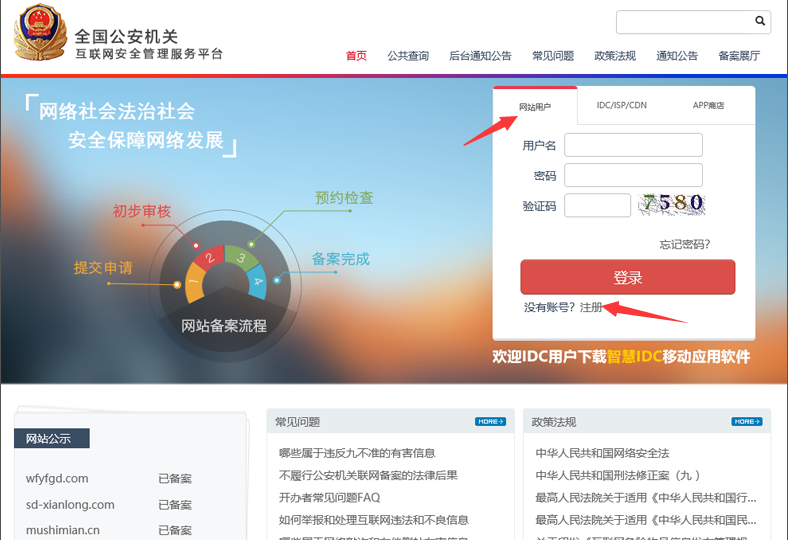Image resolution: width=788 pixels, height=540 pixels.
Task: Select the 网站用户 login tab
Action: tap(535, 106)
